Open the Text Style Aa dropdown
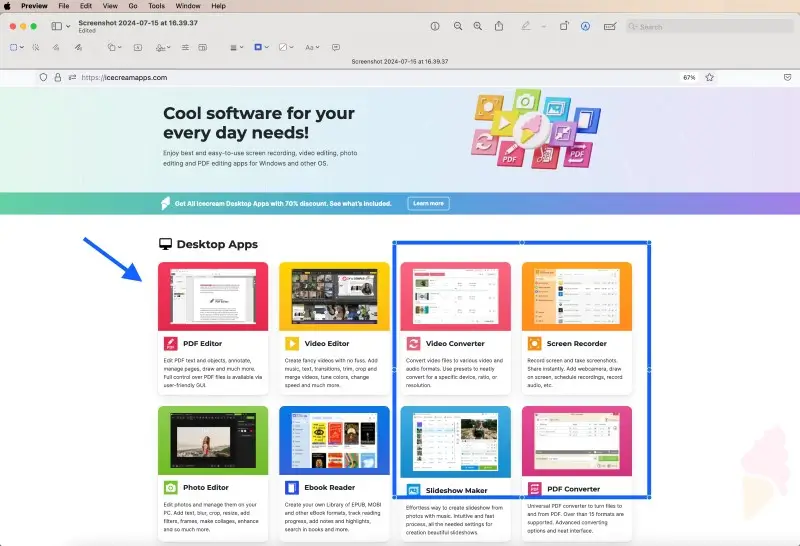The width and height of the screenshot is (800, 546). 312,47
